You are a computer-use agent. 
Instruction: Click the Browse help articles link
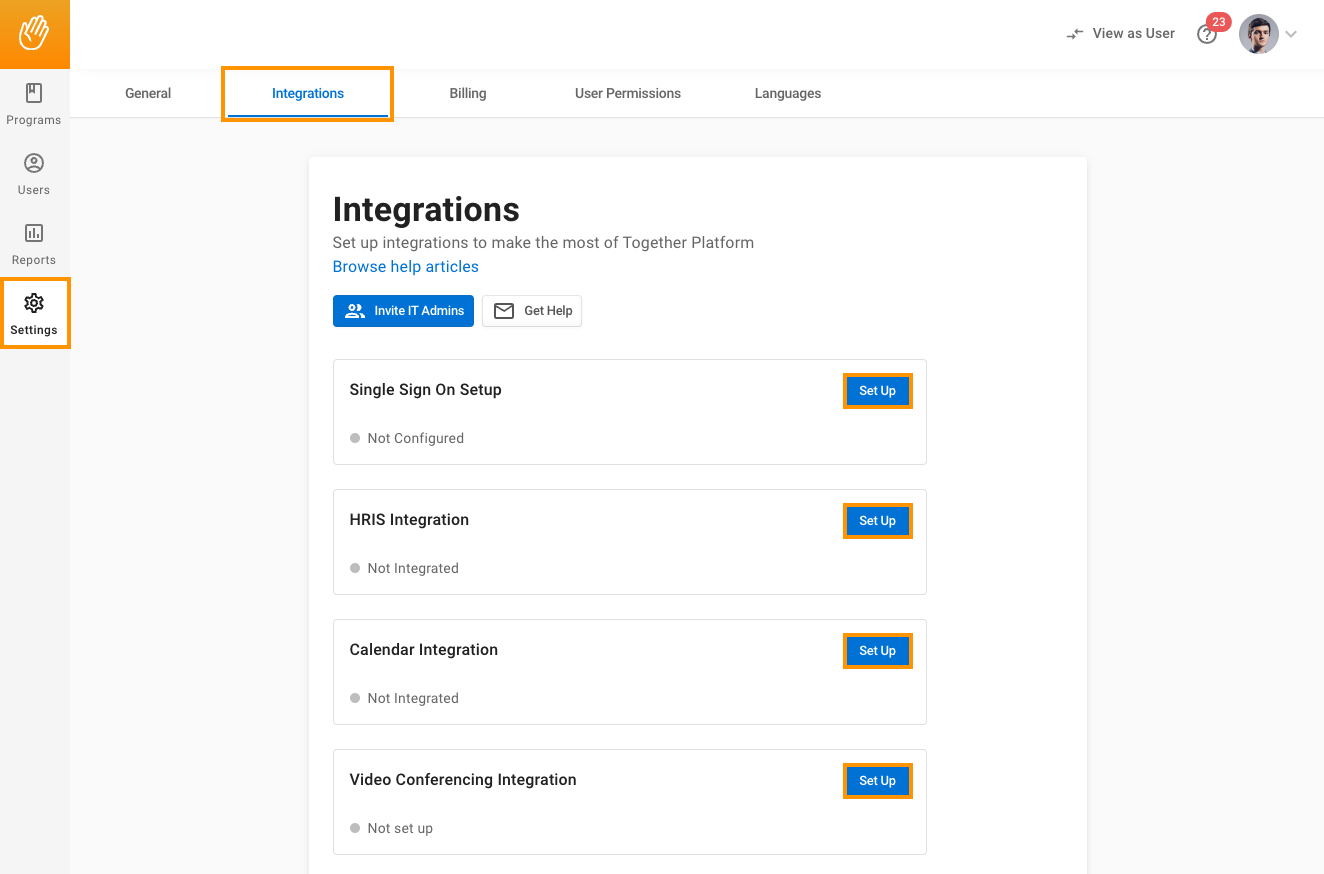point(405,267)
